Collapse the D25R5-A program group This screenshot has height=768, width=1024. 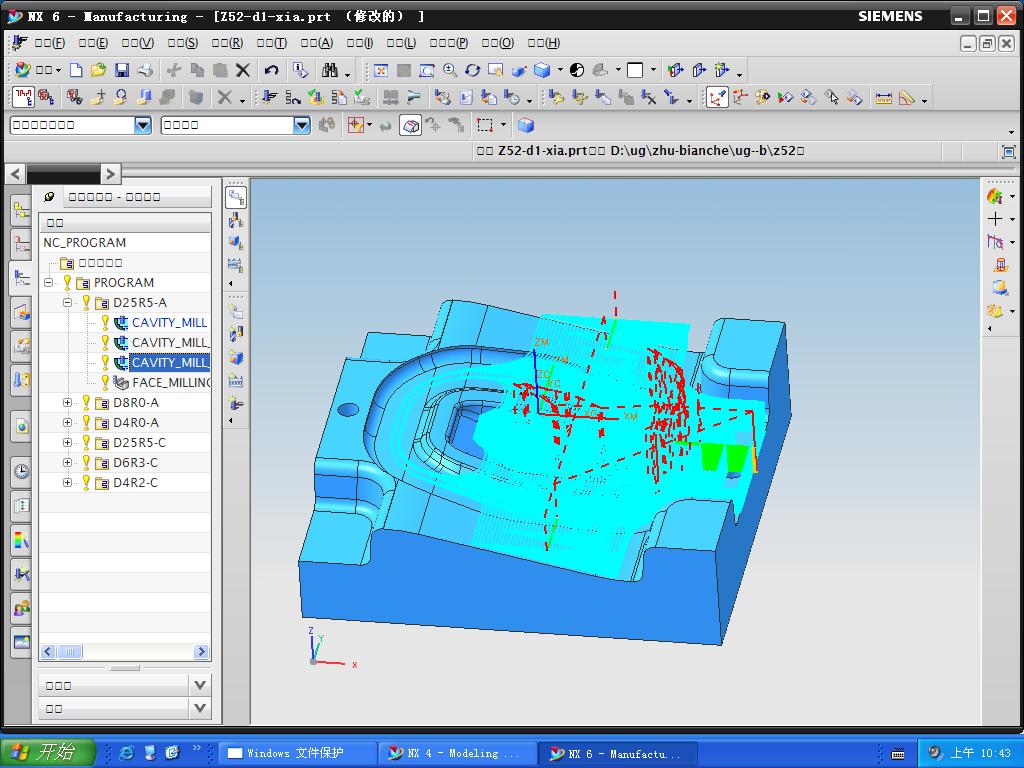(68, 302)
